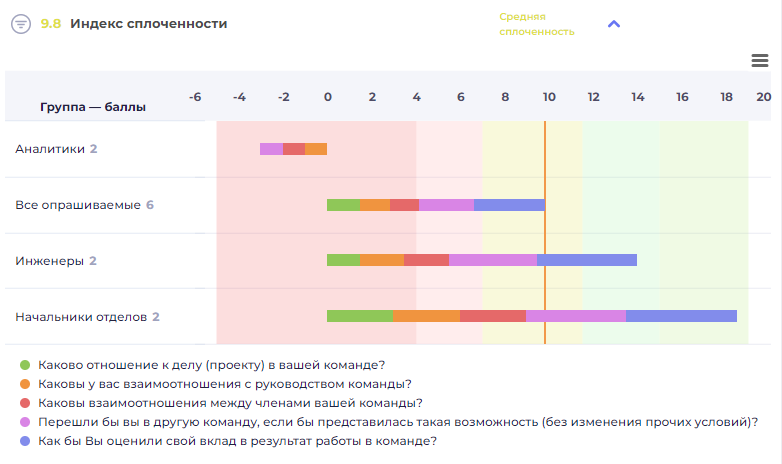Open the chart hamburger menu
782x464 pixels.
point(759,61)
